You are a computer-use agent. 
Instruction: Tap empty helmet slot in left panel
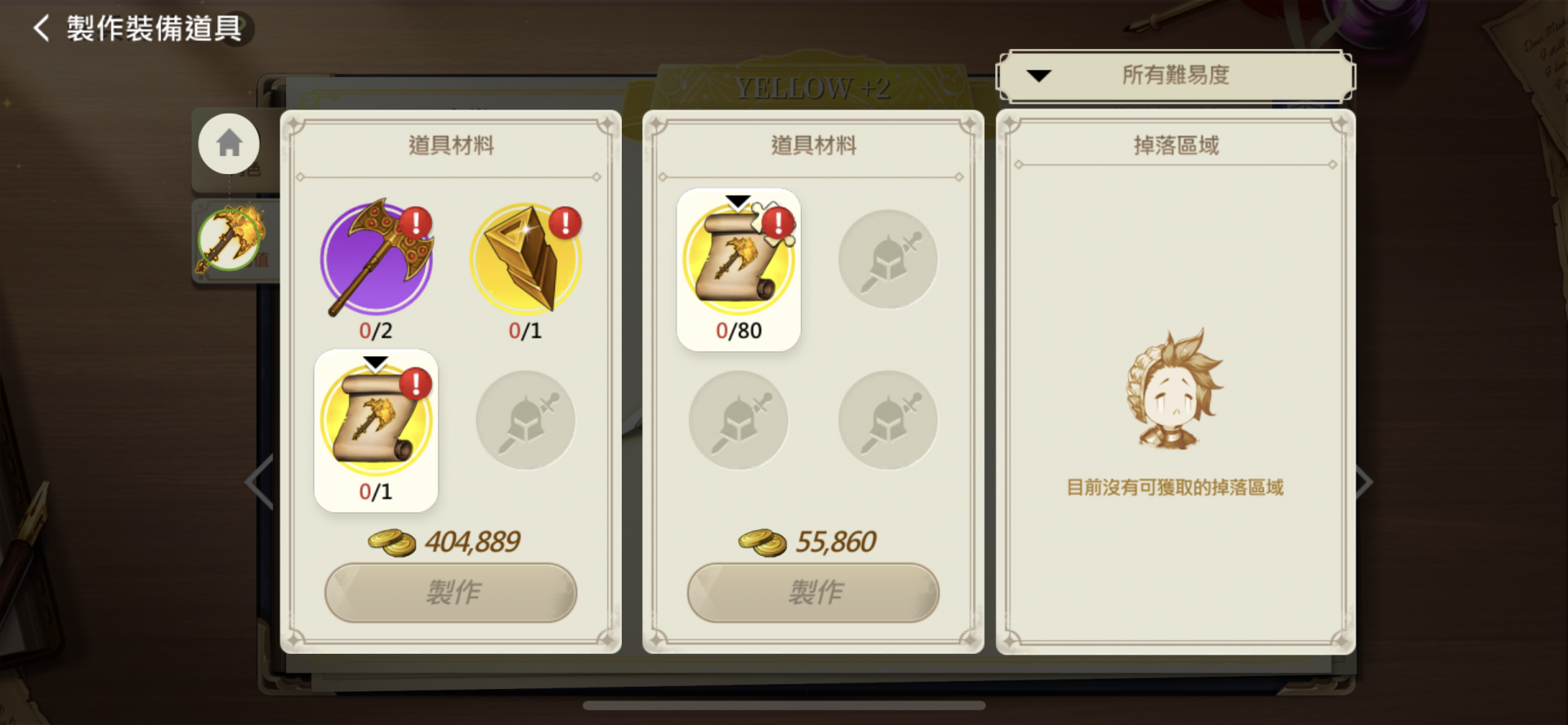(525, 420)
